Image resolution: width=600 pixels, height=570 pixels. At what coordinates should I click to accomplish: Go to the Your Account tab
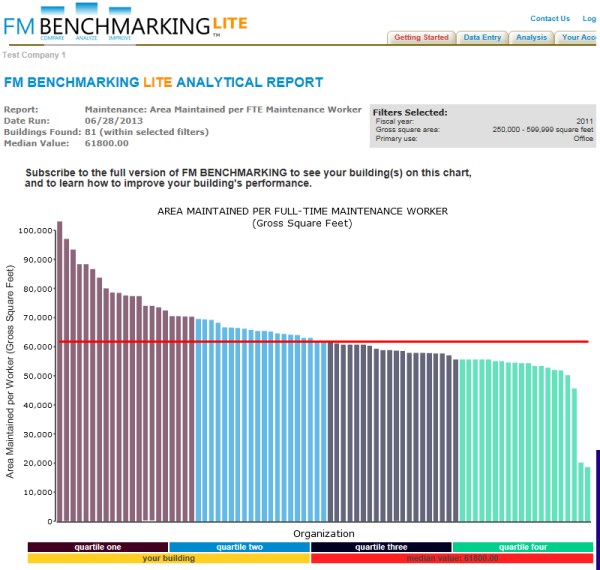[577, 37]
